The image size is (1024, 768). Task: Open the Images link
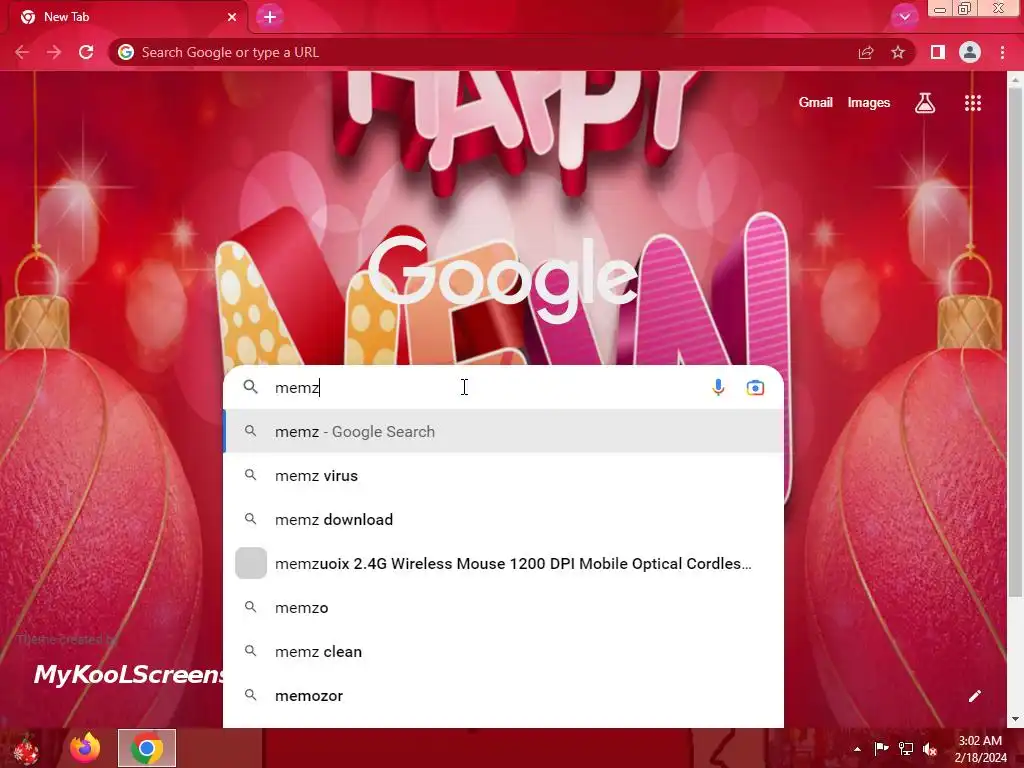click(869, 103)
